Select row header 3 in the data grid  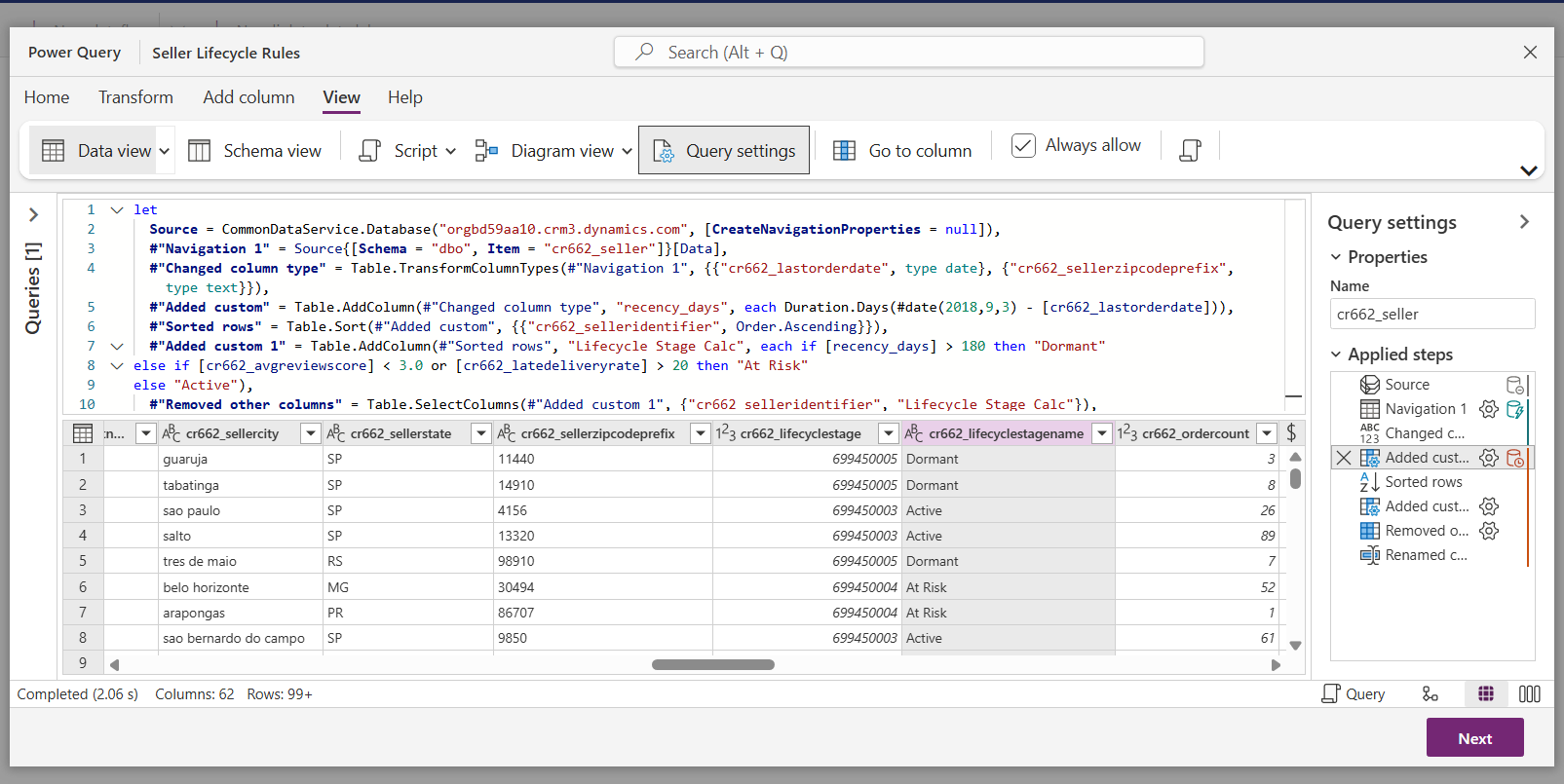83,510
